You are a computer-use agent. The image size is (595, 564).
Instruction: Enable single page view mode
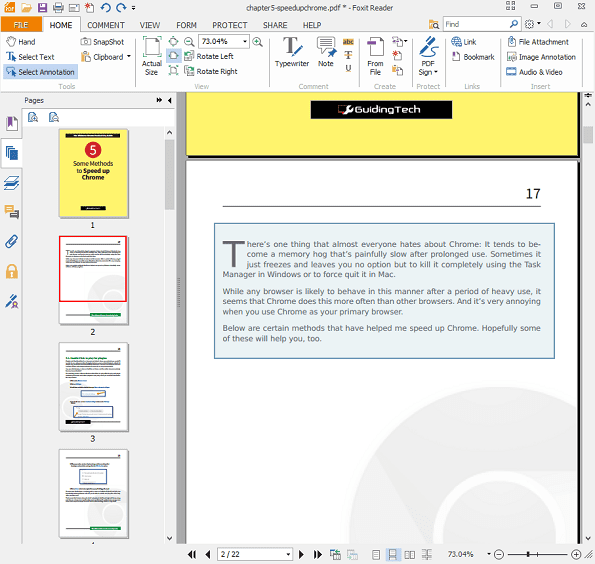click(376, 555)
